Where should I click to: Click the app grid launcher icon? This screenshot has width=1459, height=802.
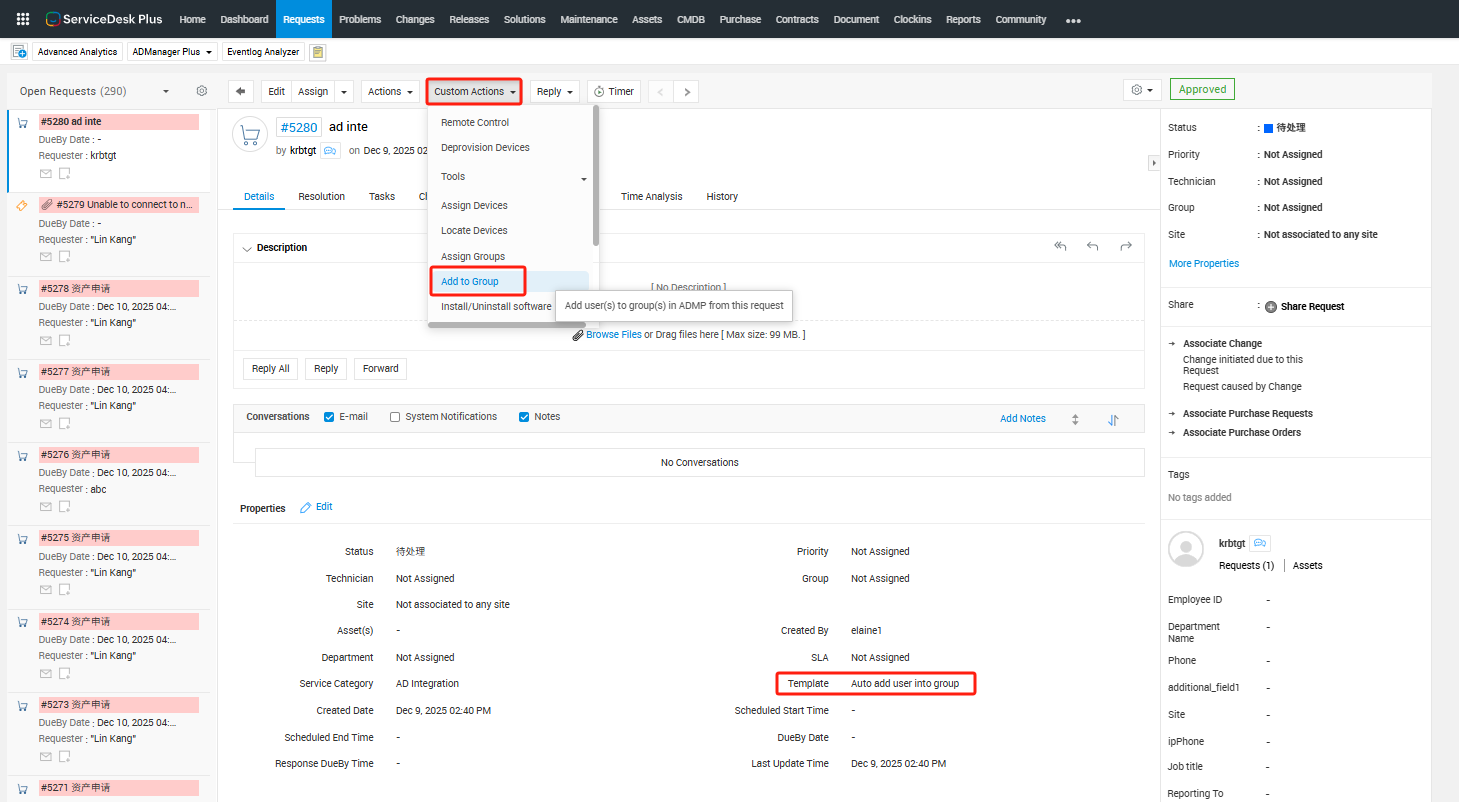pyautogui.click(x=22, y=19)
